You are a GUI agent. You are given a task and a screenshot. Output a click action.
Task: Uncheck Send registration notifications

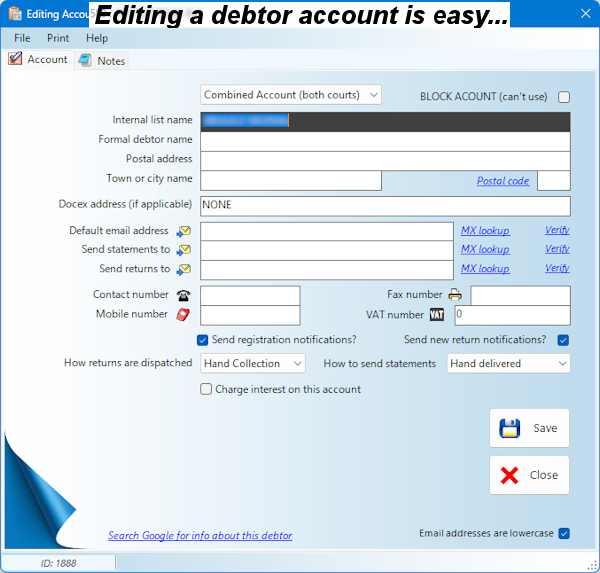coord(202,340)
